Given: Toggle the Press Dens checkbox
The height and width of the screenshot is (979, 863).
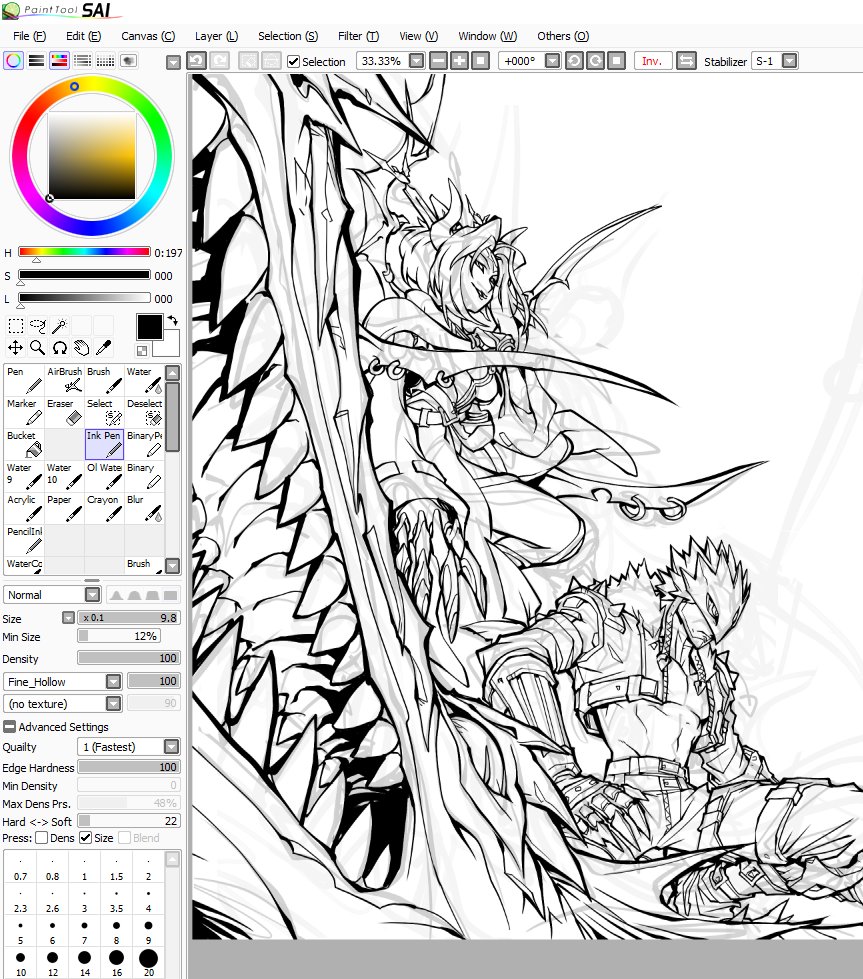Looking at the screenshot, I should coord(42,838).
